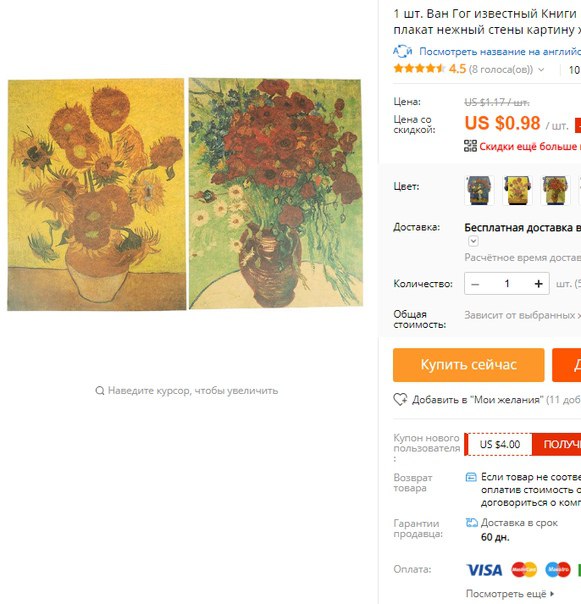Click the heart wishlist icon
The width and height of the screenshot is (581, 604).
click(400, 399)
